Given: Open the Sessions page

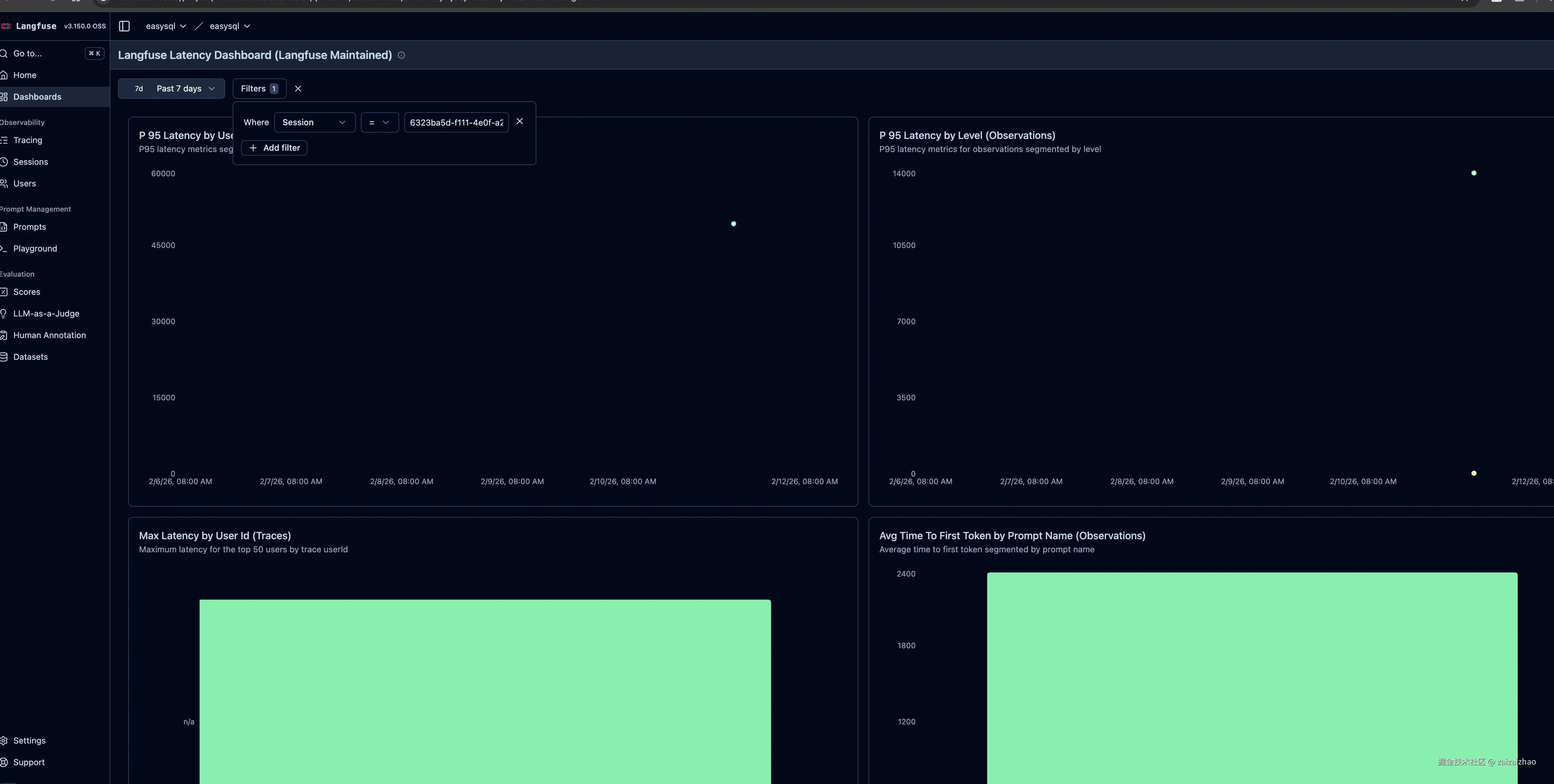Looking at the screenshot, I should coord(30,162).
